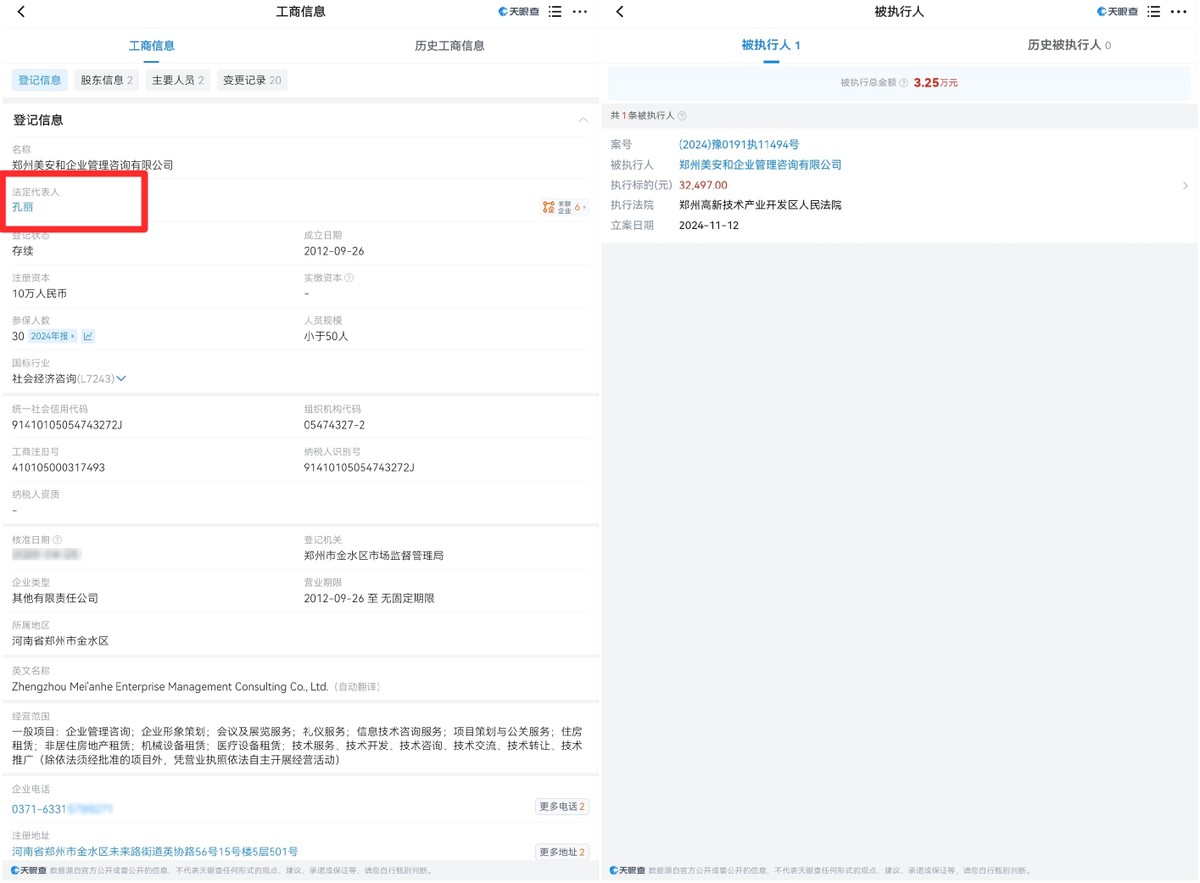Switch to 历史工商信息 tab
This screenshot has height=883, width=1200.
pyautogui.click(x=450, y=46)
